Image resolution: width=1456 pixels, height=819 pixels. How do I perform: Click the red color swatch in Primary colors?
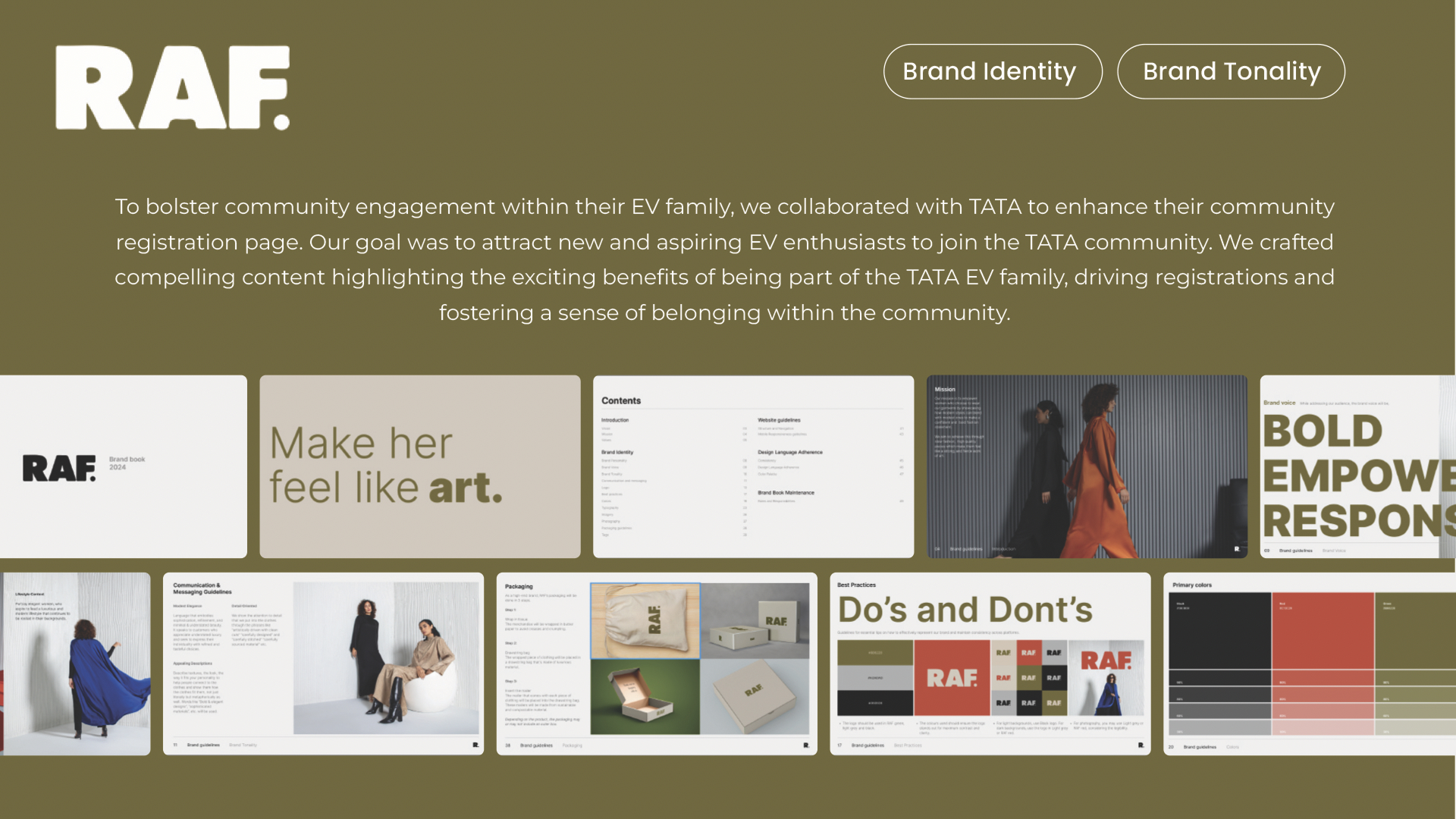[x=1322, y=629]
